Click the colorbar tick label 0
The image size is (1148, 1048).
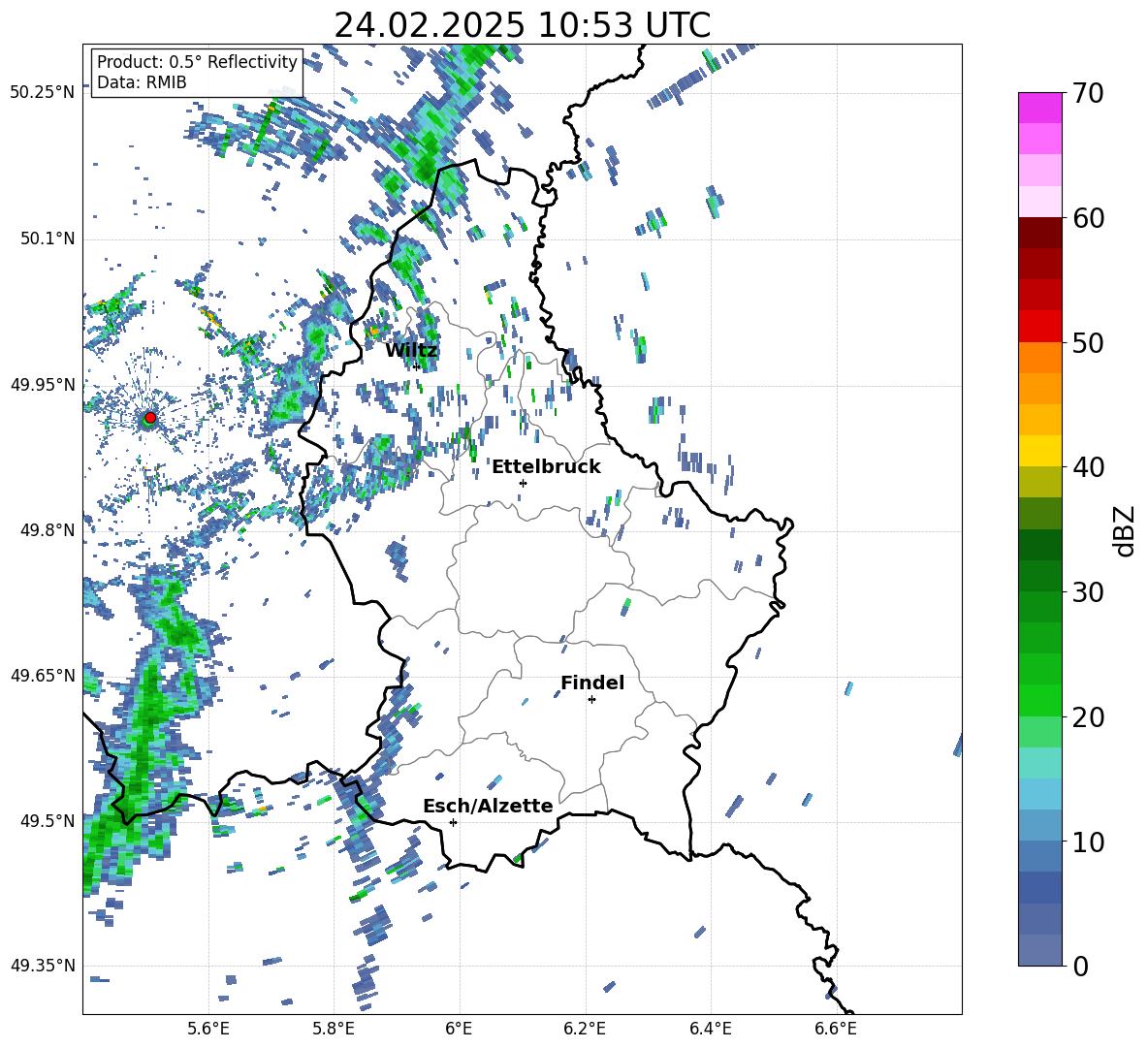click(x=1081, y=966)
